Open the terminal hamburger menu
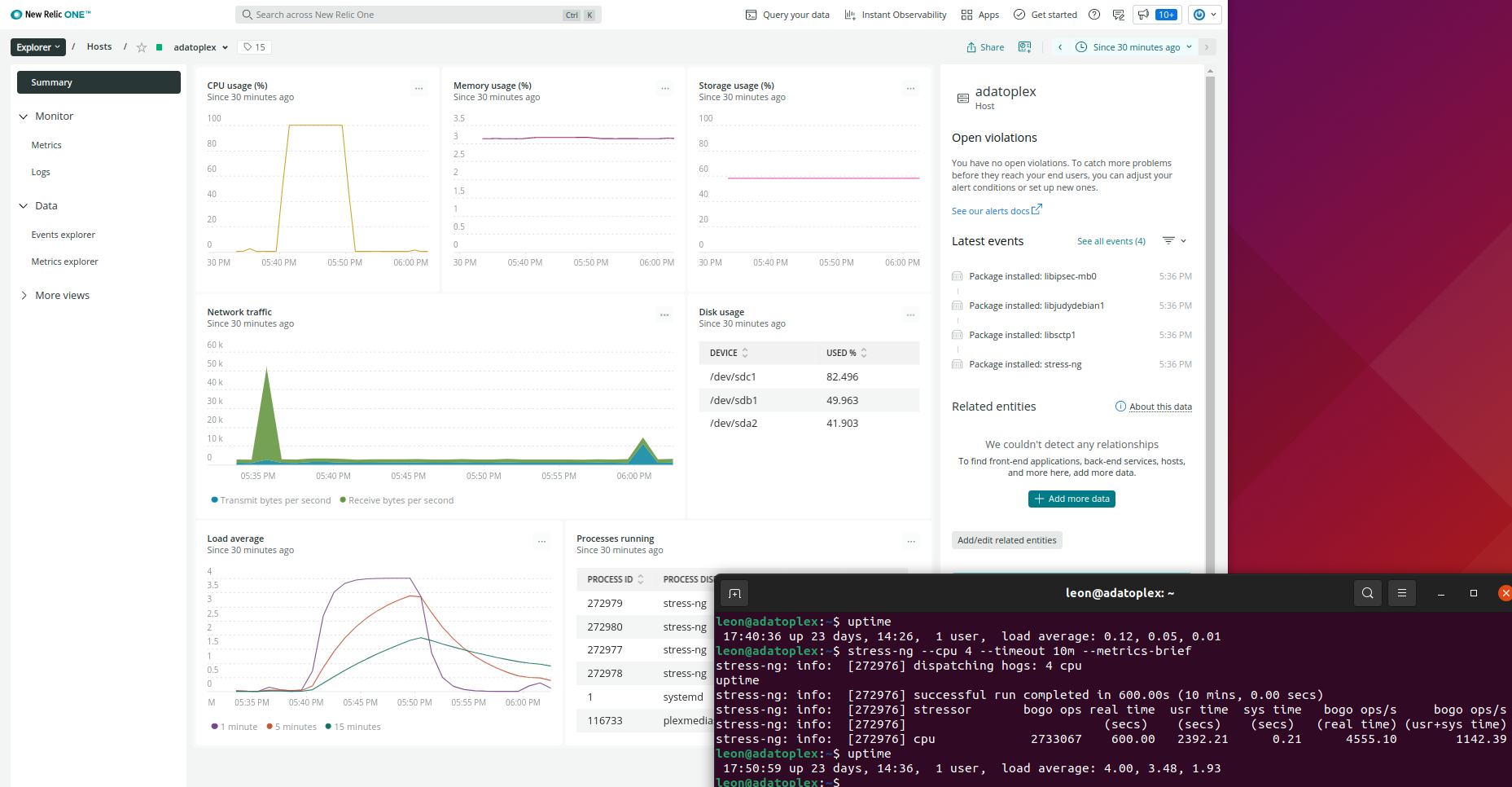This screenshot has height=787, width=1512. point(1401,593)
